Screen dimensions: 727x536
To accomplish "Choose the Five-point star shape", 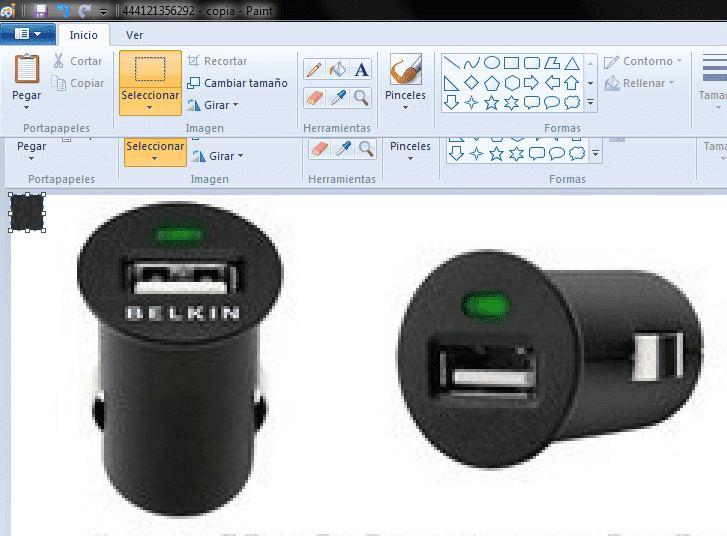I will point(491,102).
